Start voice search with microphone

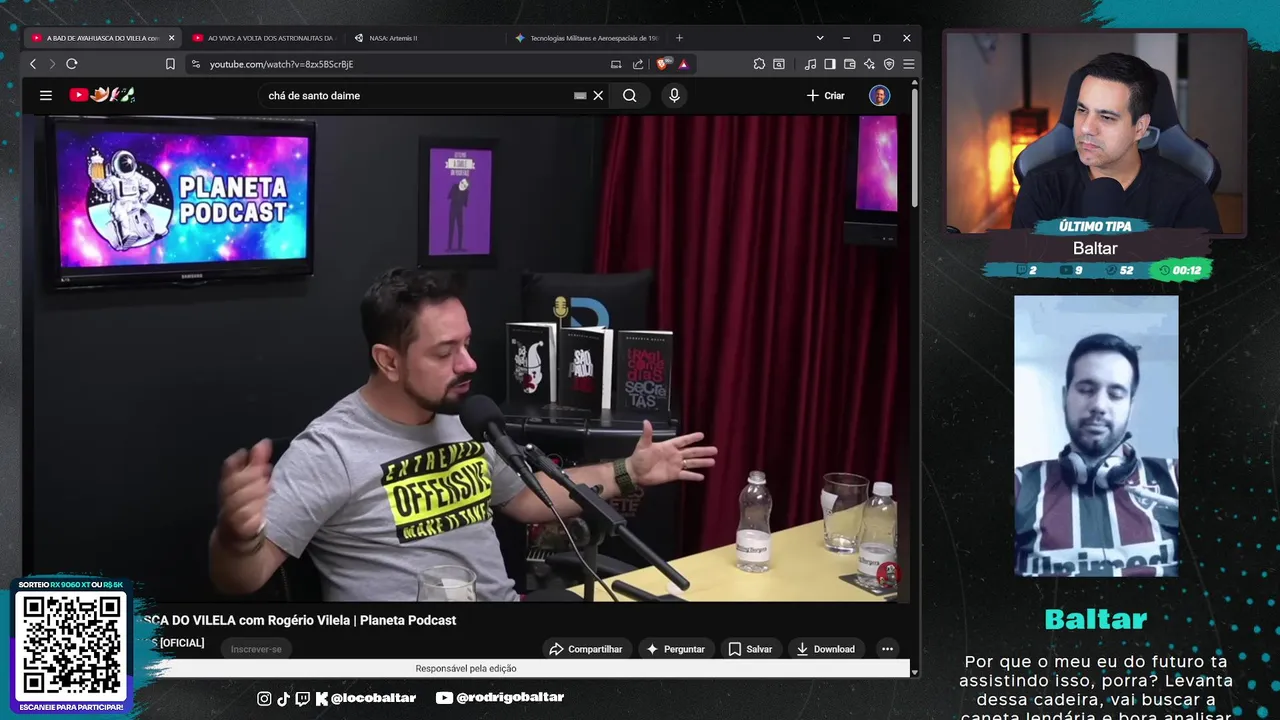tap(674, 96)
